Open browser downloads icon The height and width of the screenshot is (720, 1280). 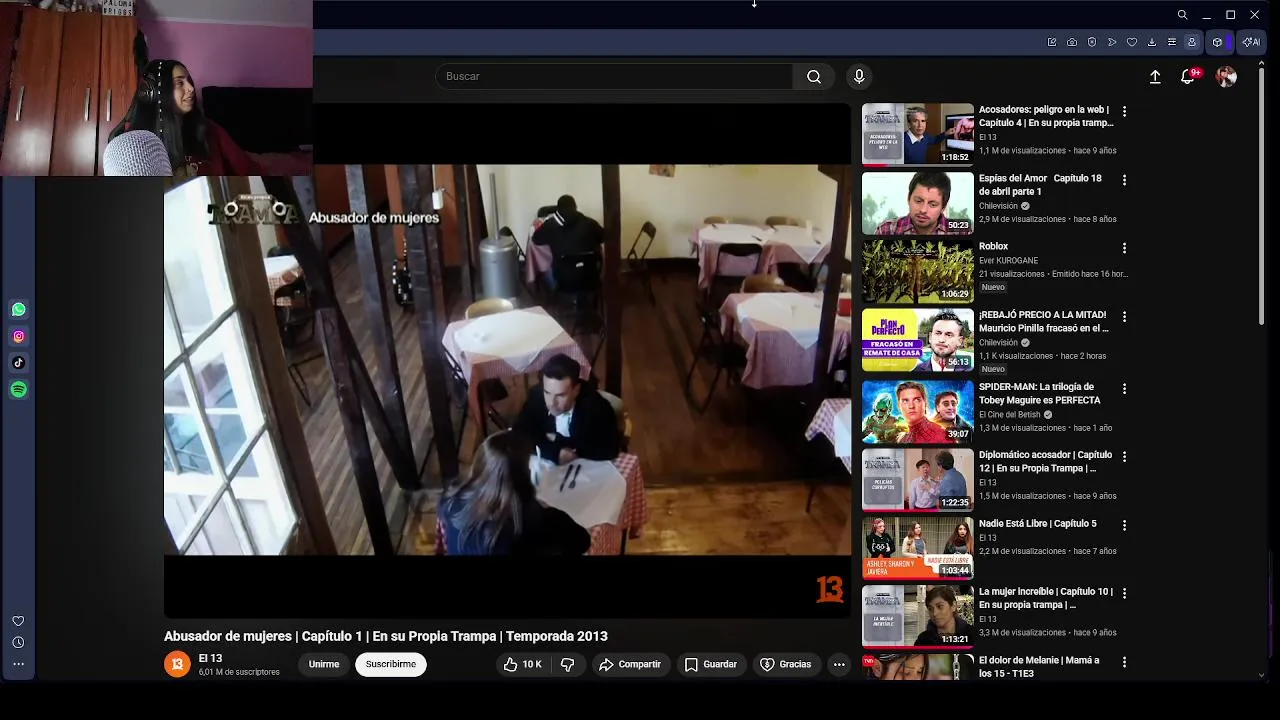(x=1152, y=42)
